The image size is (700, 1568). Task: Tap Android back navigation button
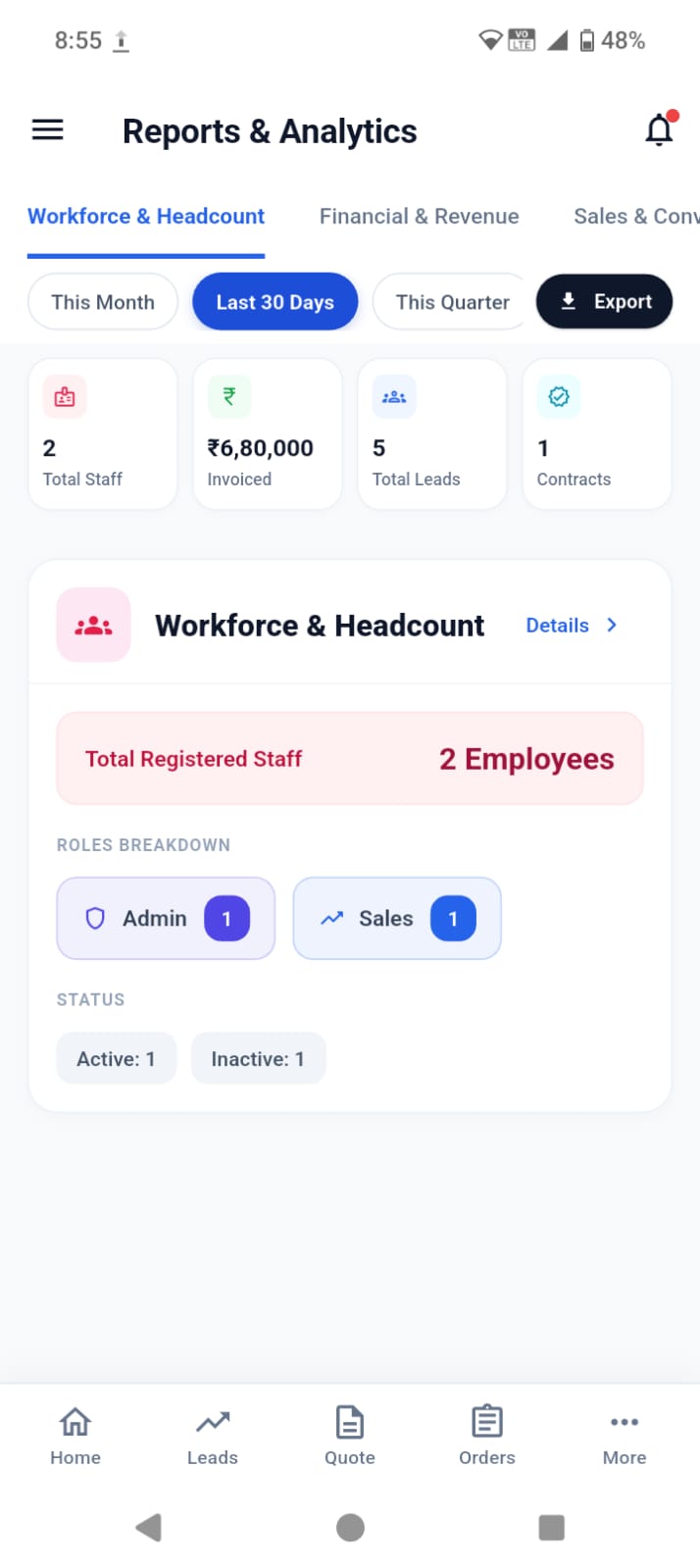pos(148,1527)
